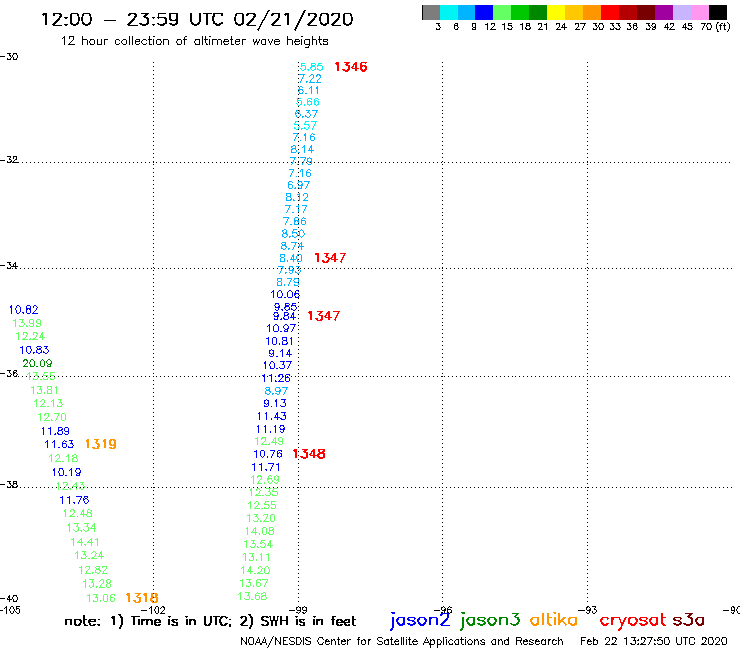Click the pink swatch in the color scale
The width and height of the screenshot is (740, 650).
point(700,12)
